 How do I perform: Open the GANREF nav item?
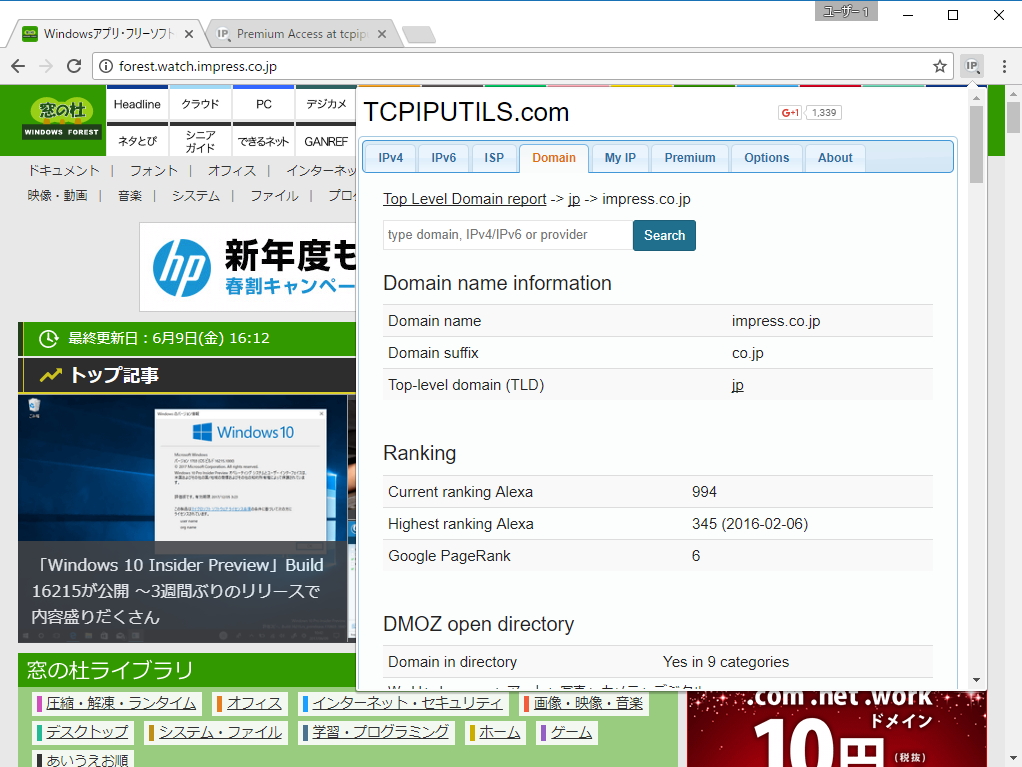(x=326, y=141)
